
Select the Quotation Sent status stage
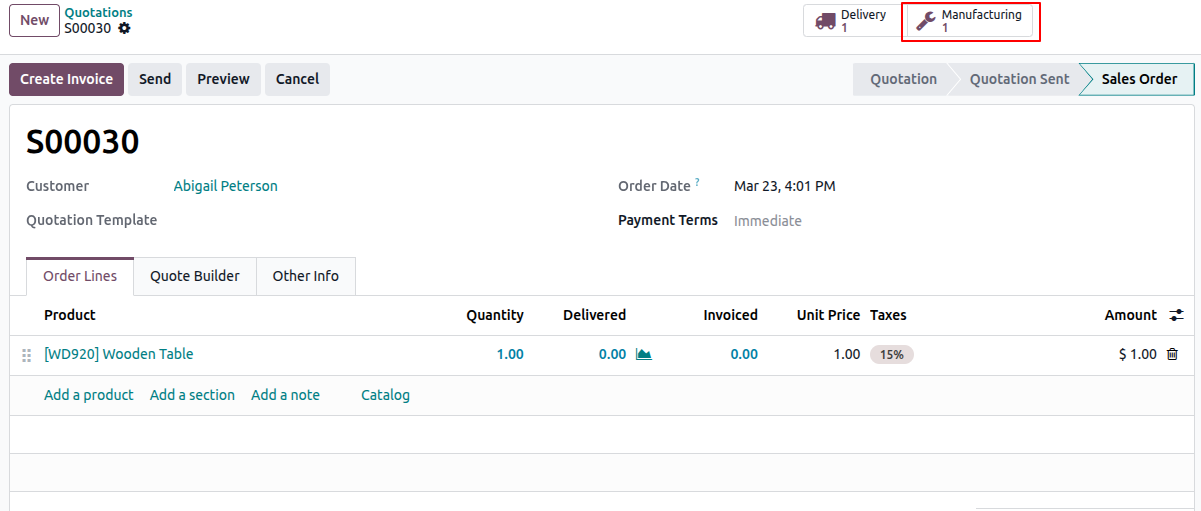1019,79
